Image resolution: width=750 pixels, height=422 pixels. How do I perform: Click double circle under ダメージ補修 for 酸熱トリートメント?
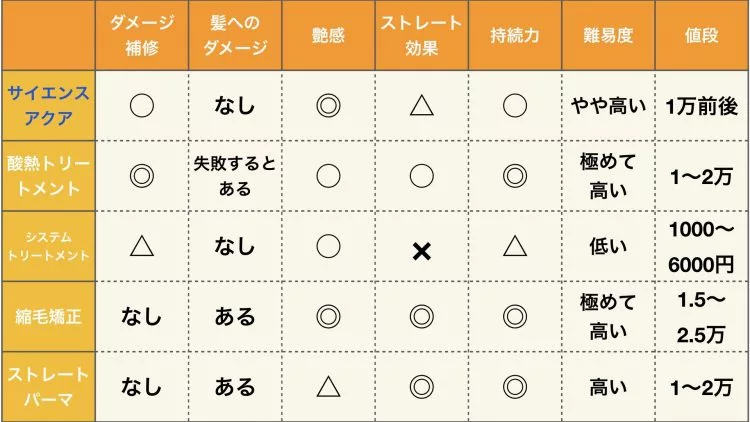pyautogui.click(x=142, y=176)
